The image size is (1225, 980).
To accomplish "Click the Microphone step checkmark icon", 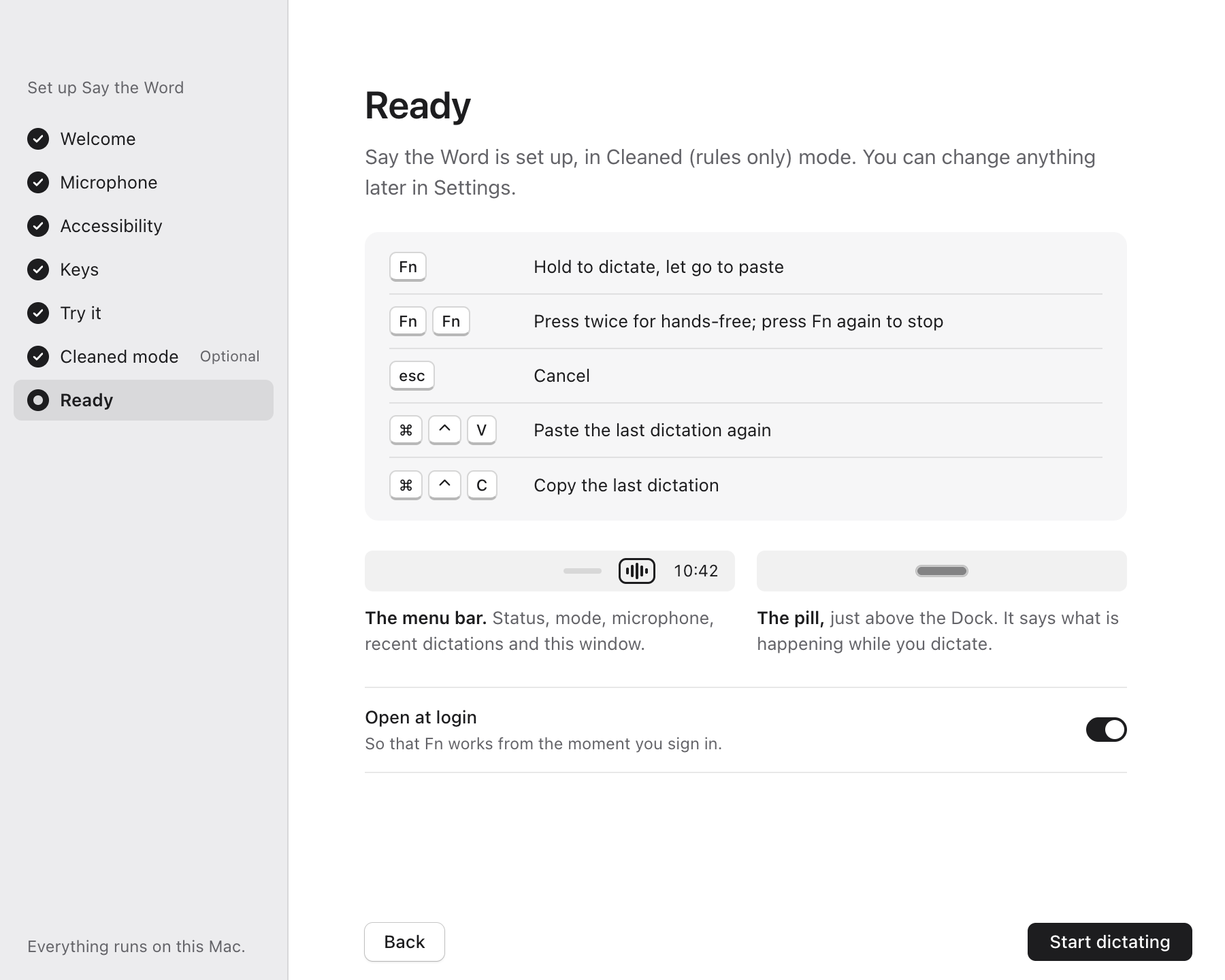I will pyautogui.click(x=38, y=182).
